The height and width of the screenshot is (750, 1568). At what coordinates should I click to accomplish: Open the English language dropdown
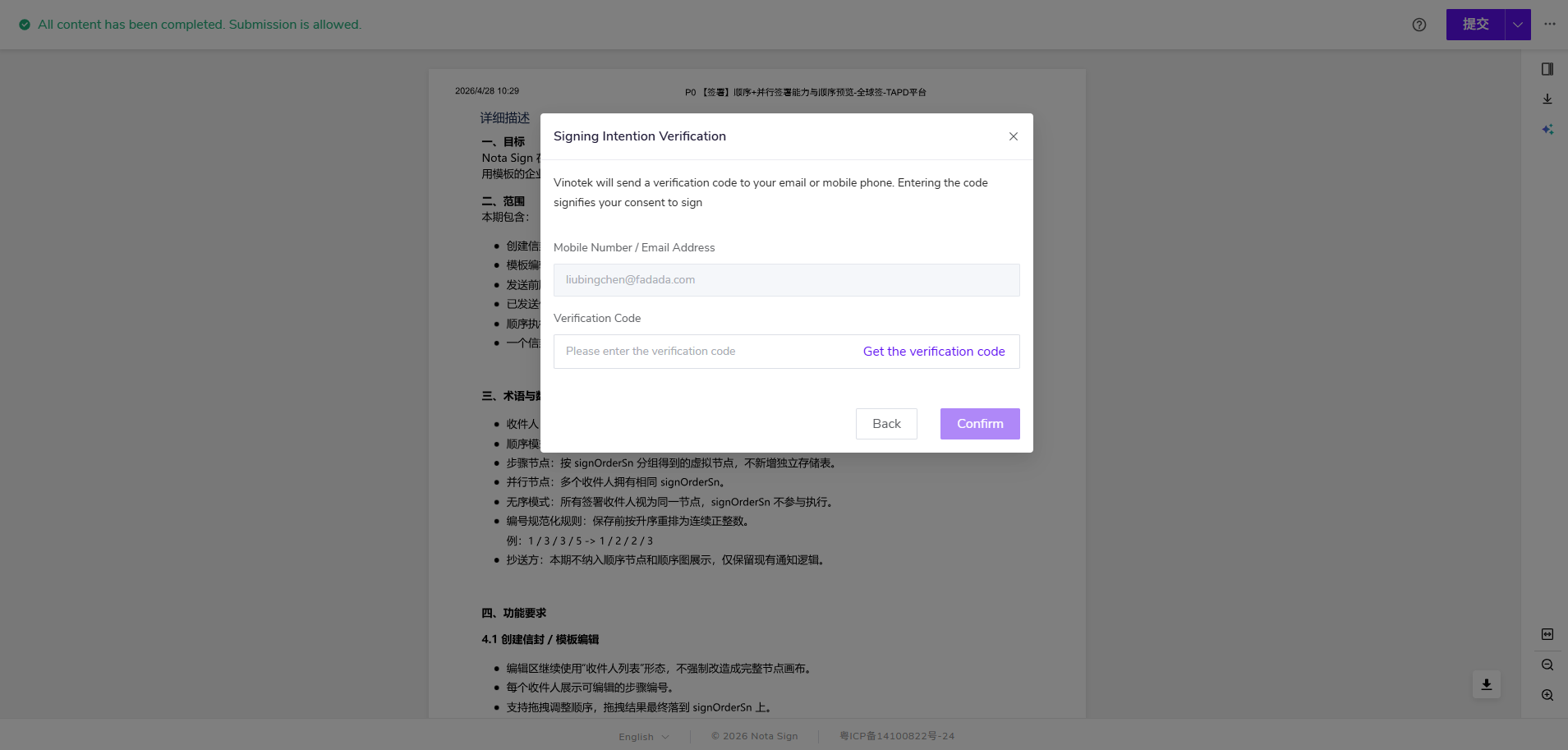coord(644,737)
